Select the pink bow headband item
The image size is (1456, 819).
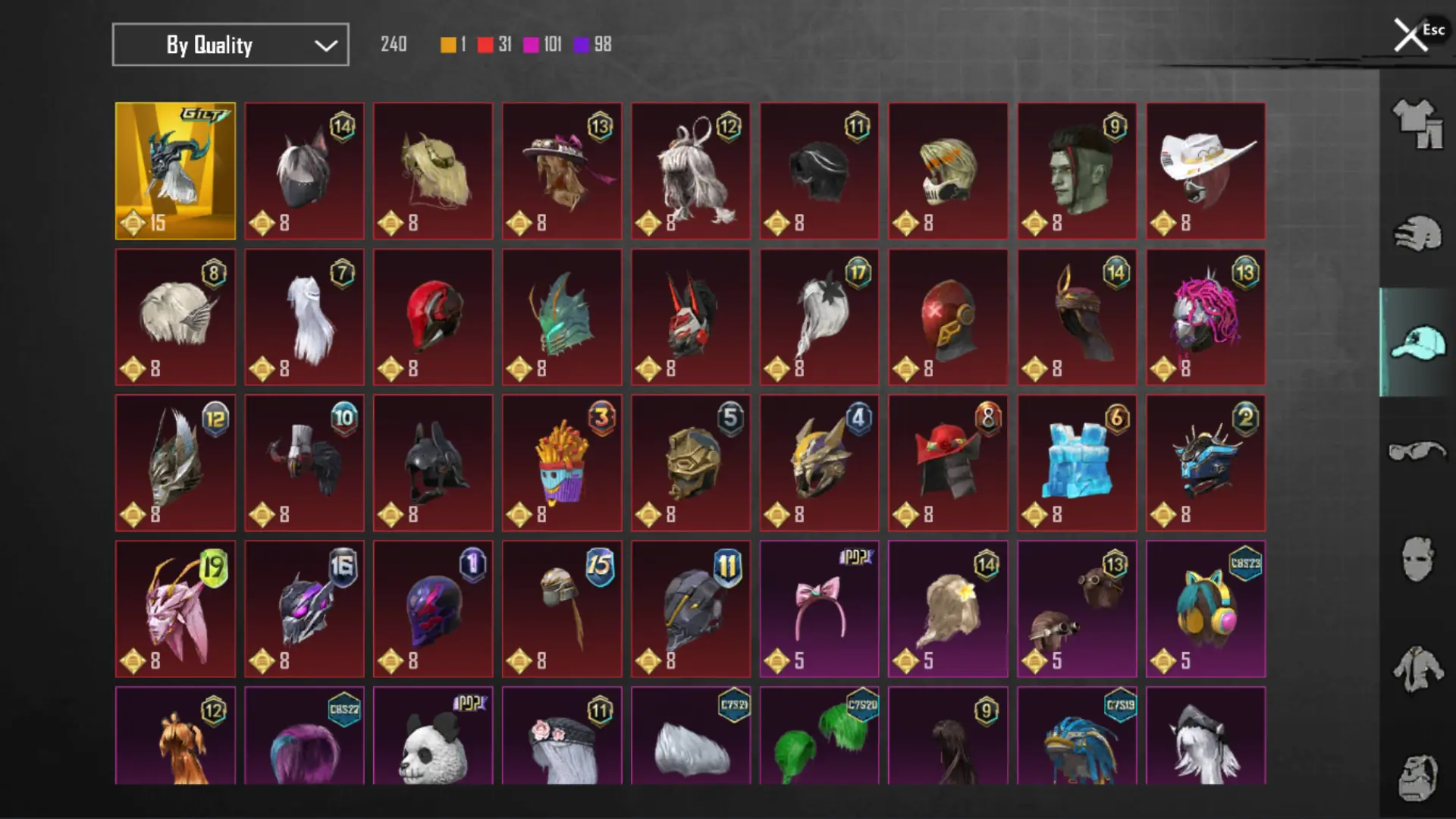coord(820,609)
